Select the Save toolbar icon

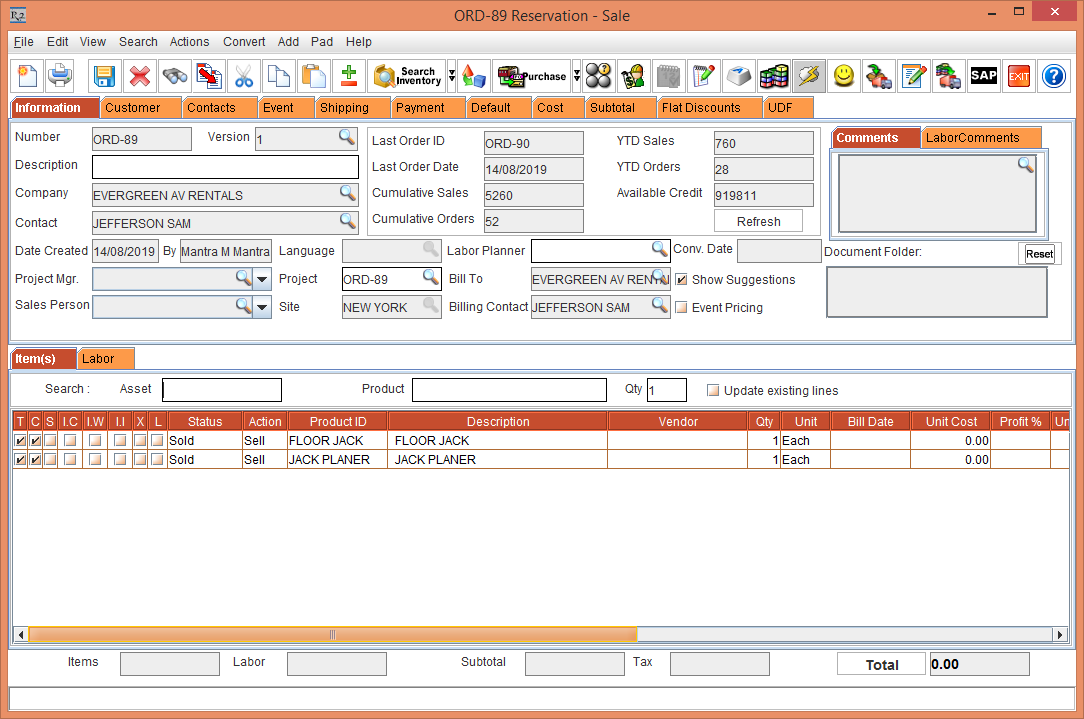pos(105,76)
